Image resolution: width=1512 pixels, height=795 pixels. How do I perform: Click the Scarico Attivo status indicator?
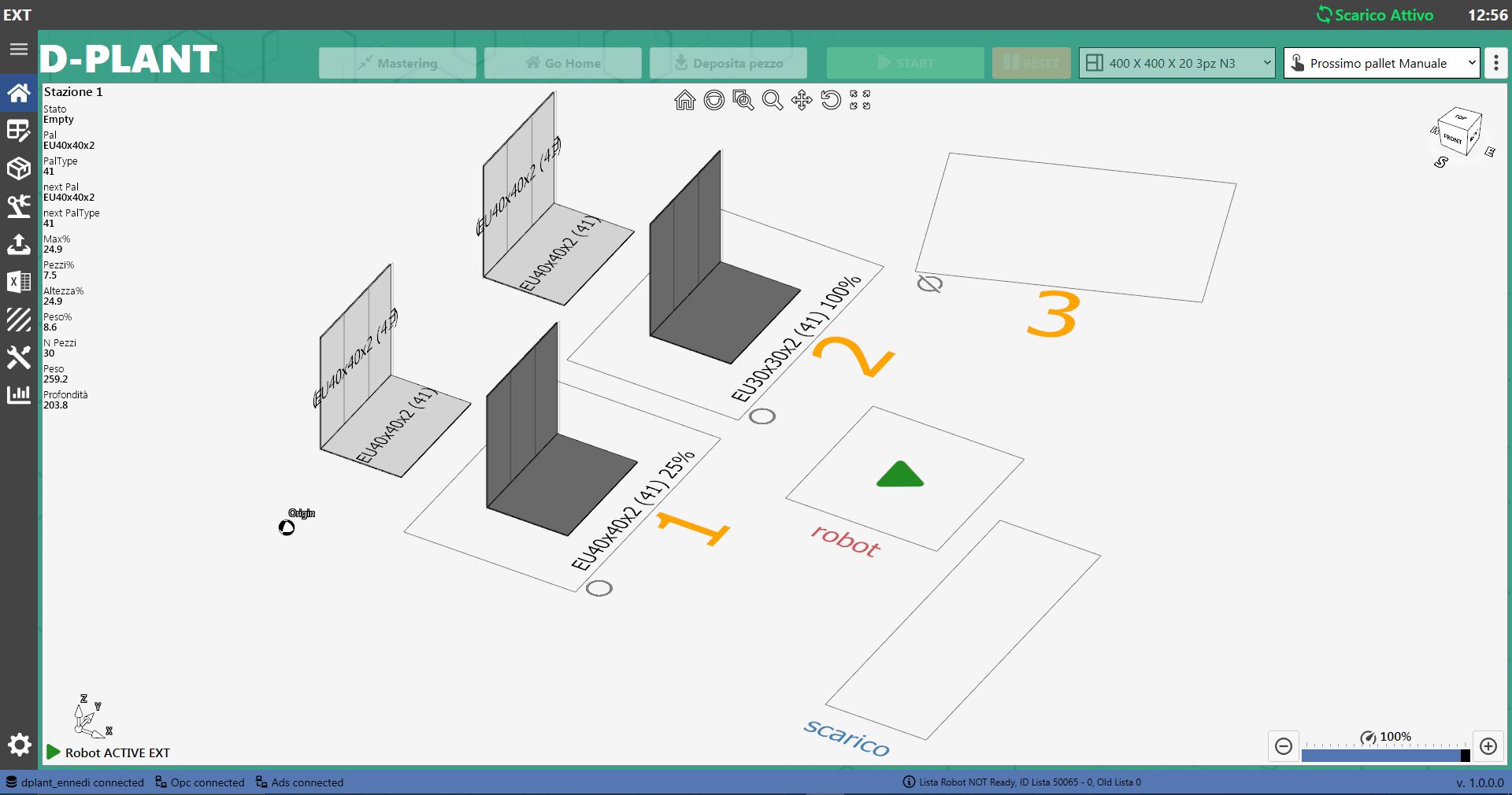pyautogui.click(x=1375, y=15)
